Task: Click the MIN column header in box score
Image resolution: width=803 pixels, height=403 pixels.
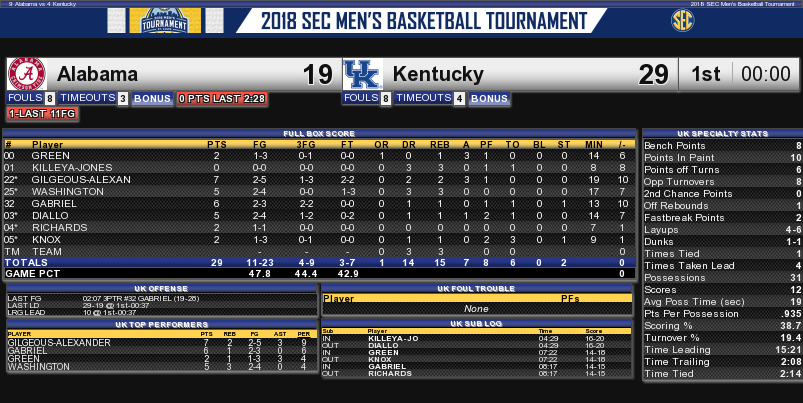Action: [594, 145]
